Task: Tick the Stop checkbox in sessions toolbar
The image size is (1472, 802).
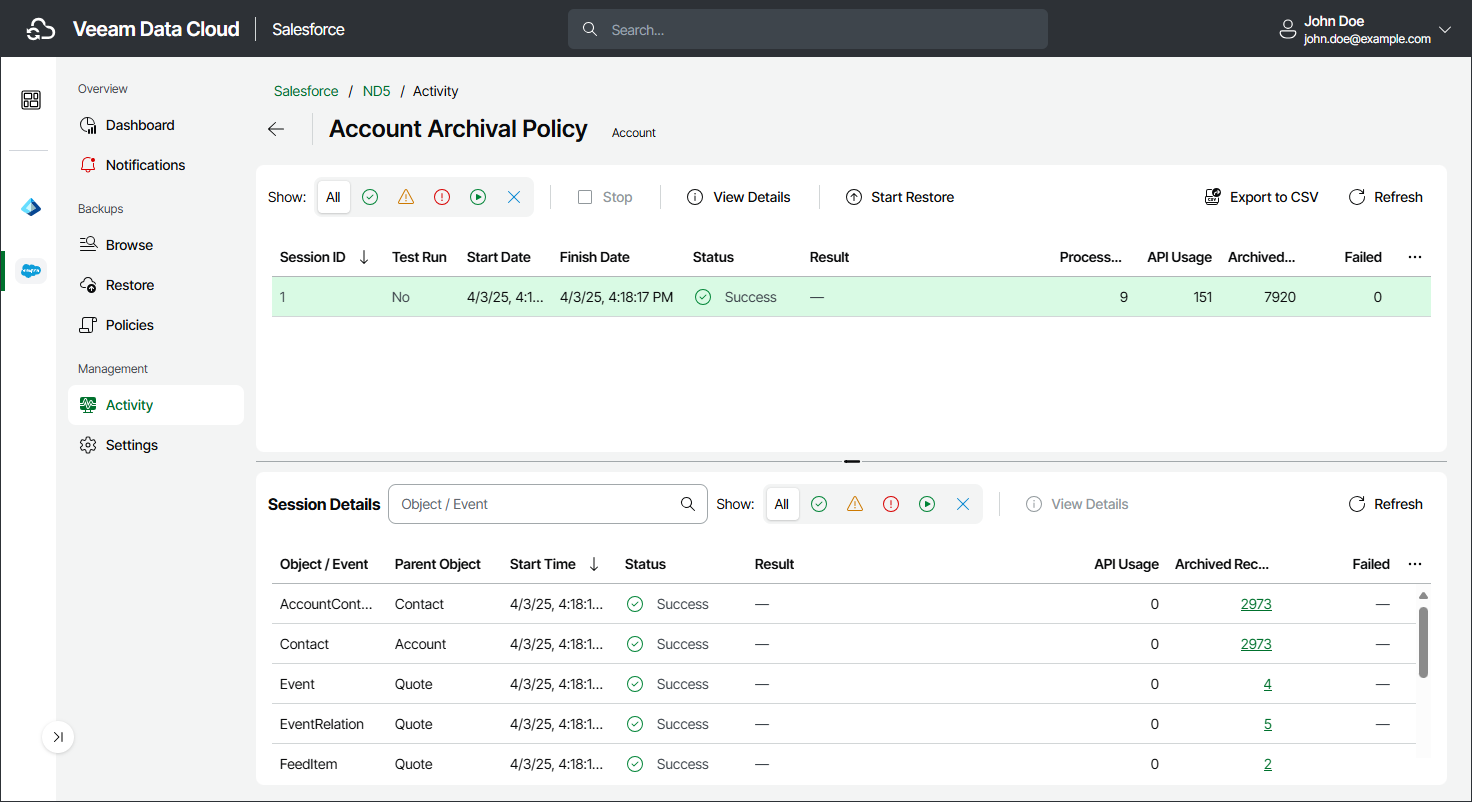Action: click(585, 197)
